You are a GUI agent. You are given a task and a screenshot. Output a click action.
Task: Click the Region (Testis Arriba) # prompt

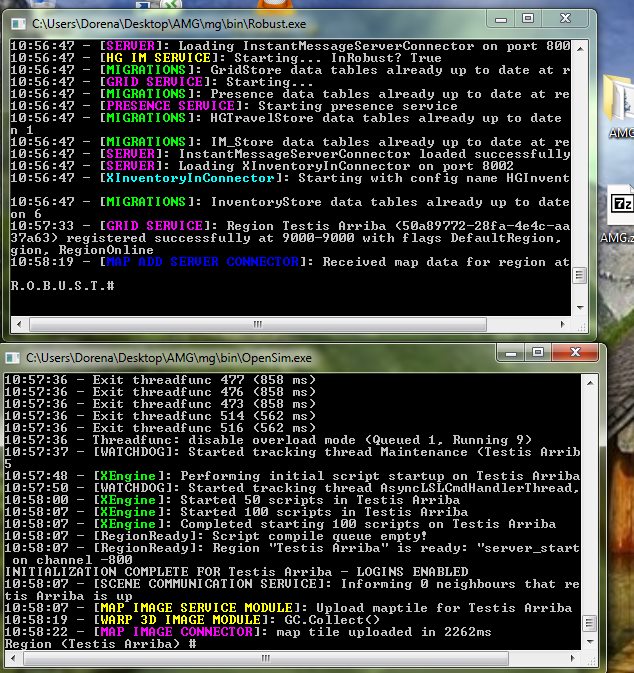(x=100, y=645)
